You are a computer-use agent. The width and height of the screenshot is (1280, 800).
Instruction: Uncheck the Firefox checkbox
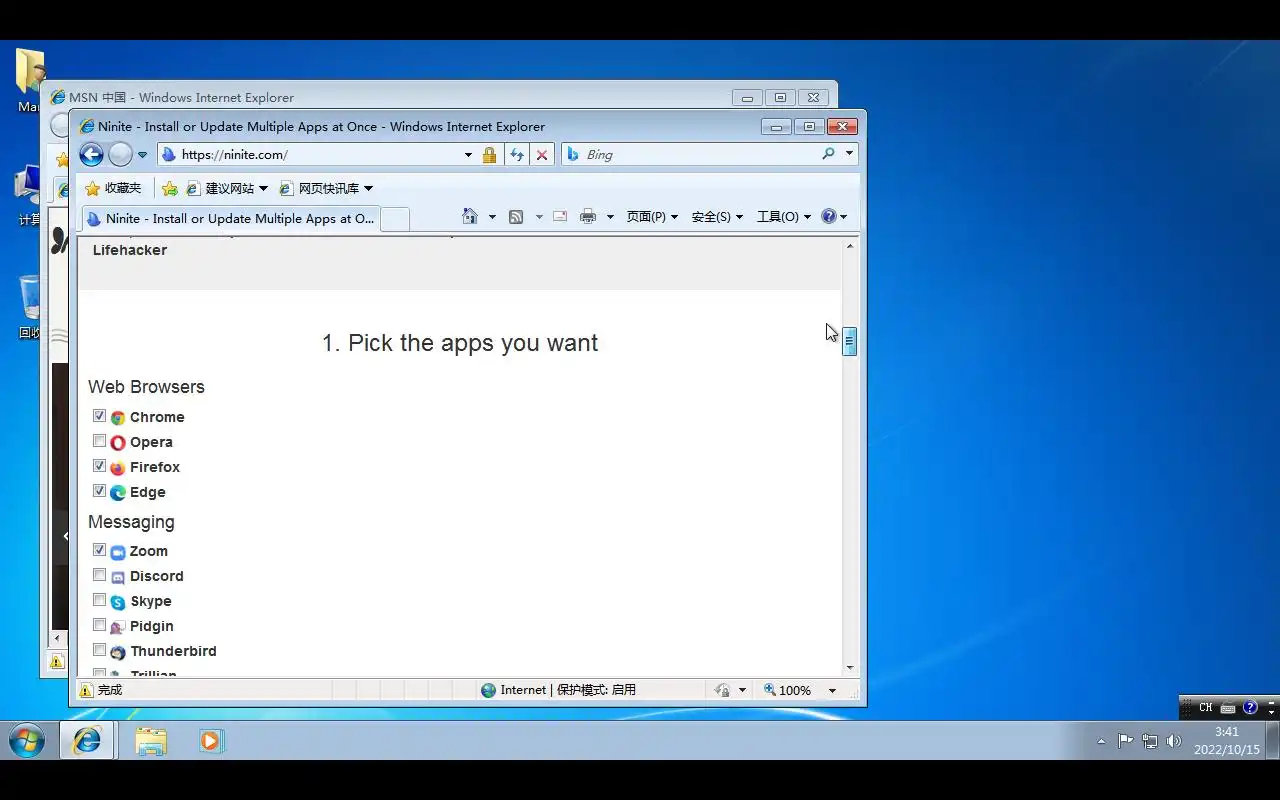tap(99, 466)
